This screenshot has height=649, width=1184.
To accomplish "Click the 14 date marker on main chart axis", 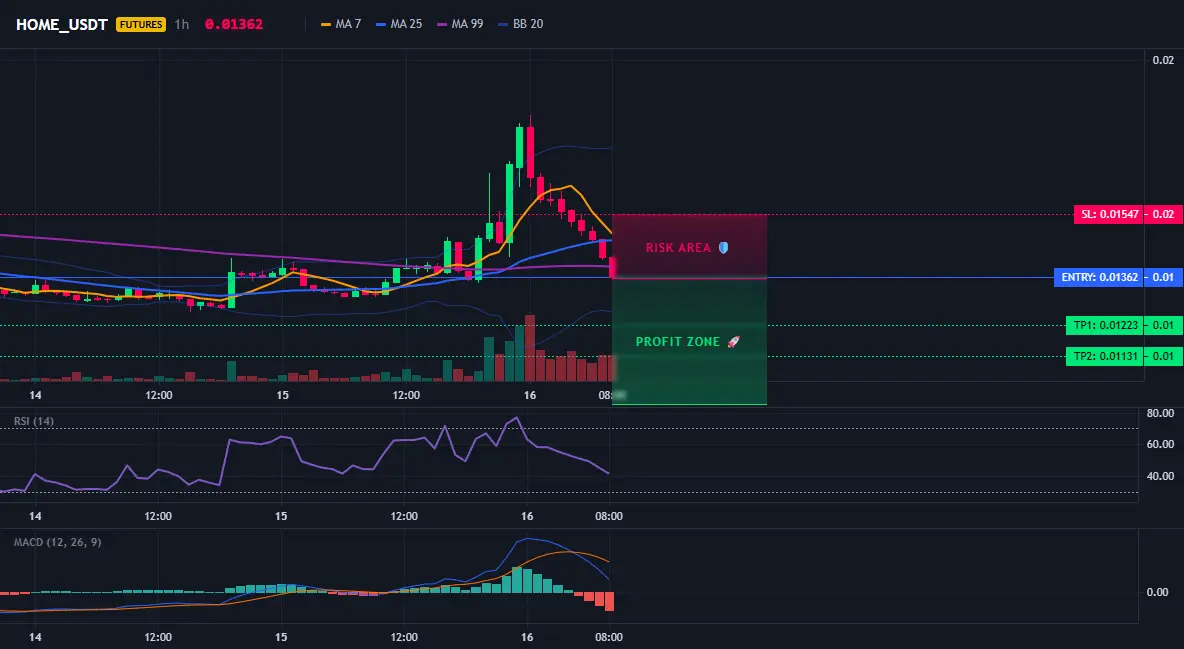I will [35, 395].
